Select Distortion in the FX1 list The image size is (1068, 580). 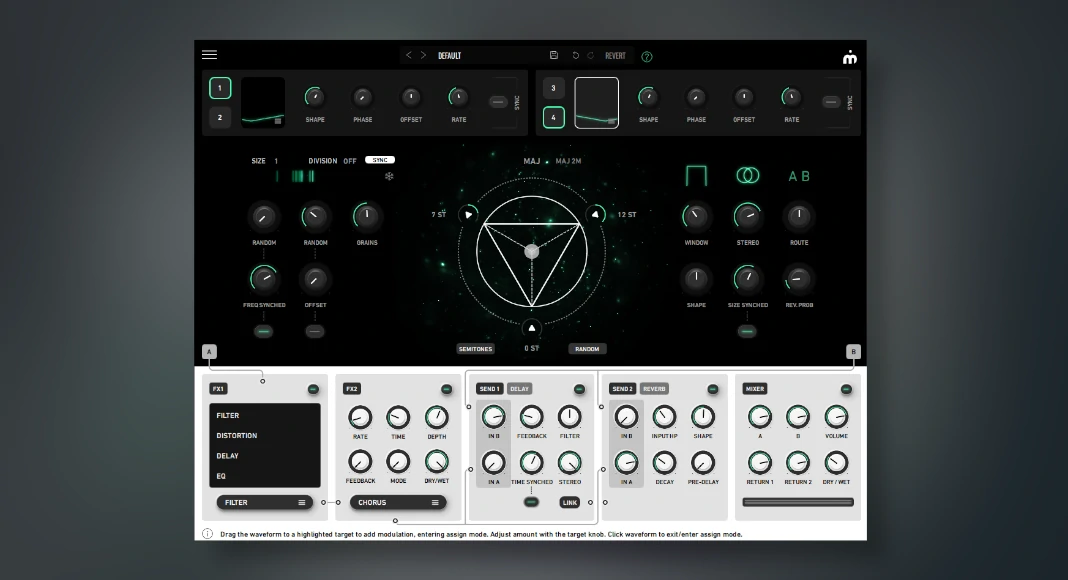[237, 436]
